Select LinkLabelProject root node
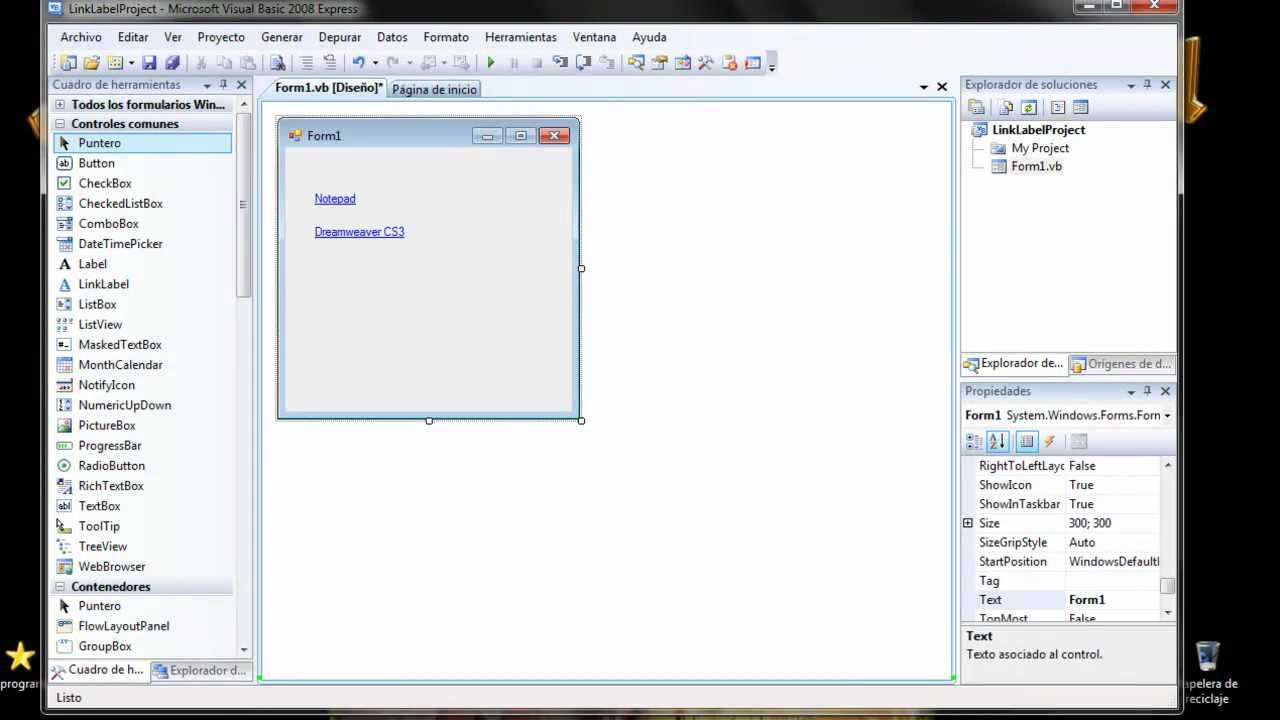 pos(1038,130)
